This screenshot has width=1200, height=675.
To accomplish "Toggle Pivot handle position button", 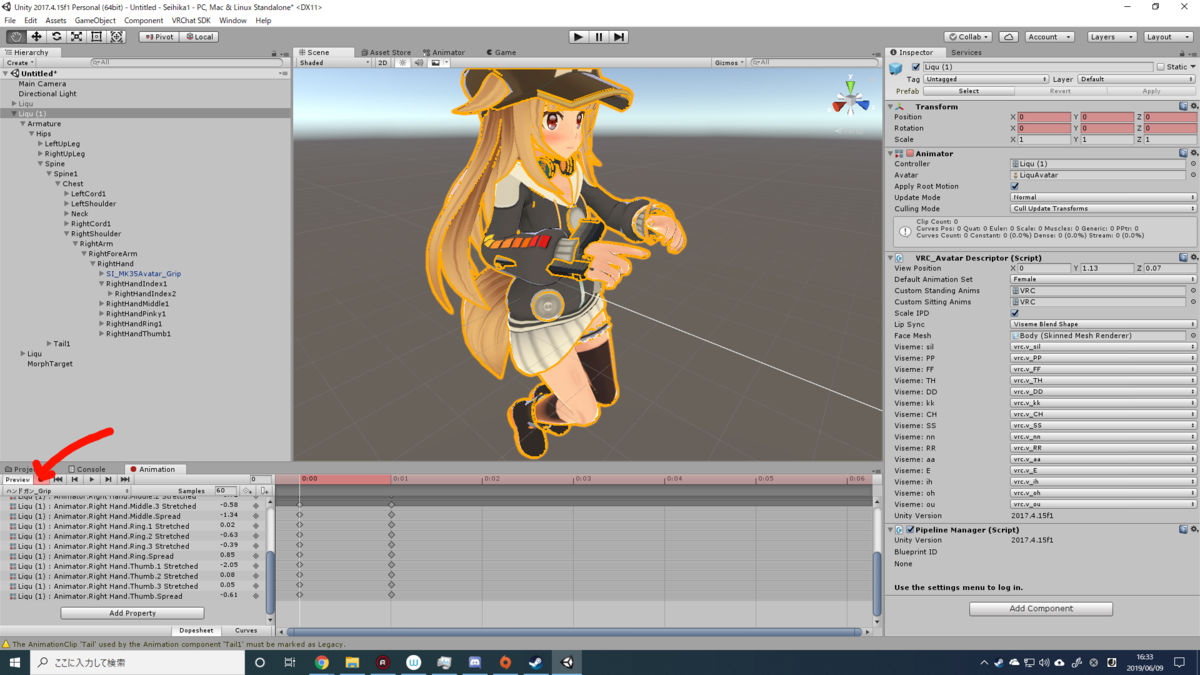I will tap(158, 37).
